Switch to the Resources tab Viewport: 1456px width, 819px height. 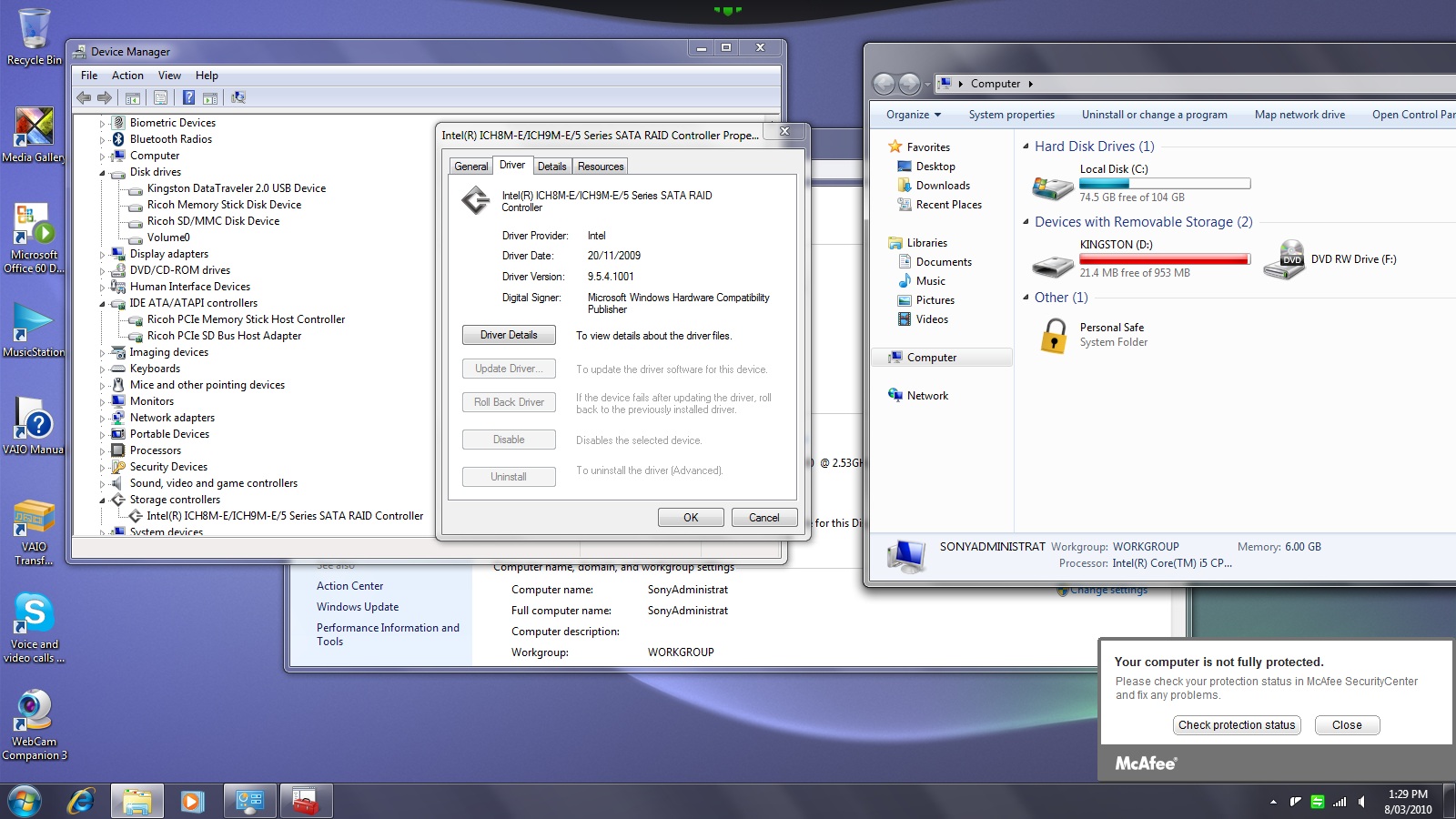[601, 167]
